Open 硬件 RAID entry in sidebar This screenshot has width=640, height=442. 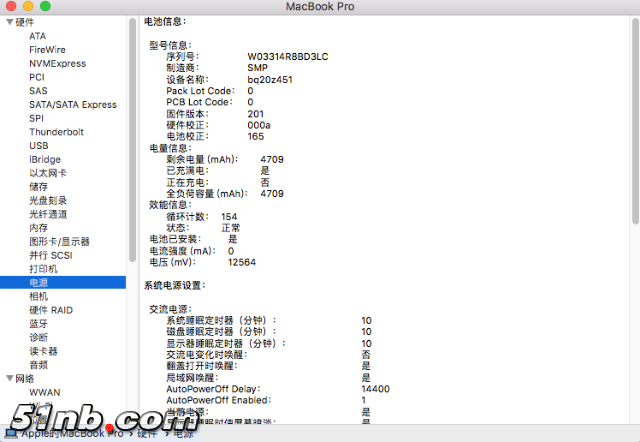pos(50,310)
